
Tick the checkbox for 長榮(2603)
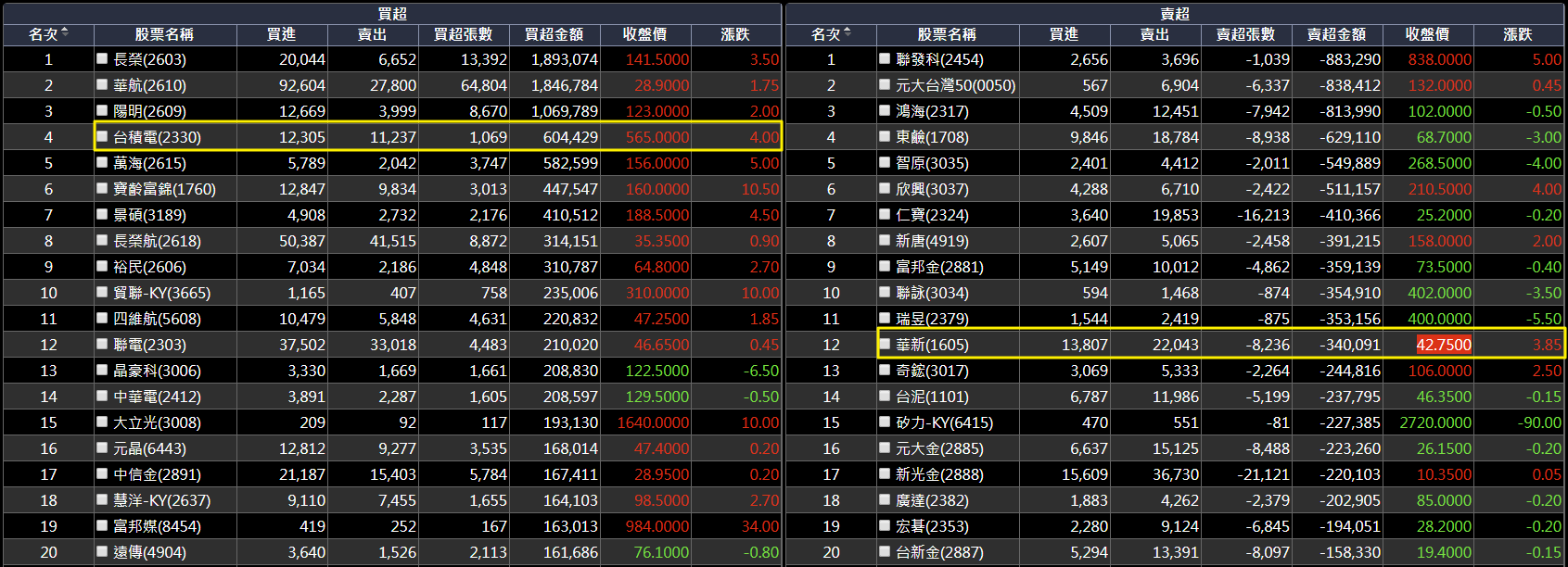click(102, 58)
